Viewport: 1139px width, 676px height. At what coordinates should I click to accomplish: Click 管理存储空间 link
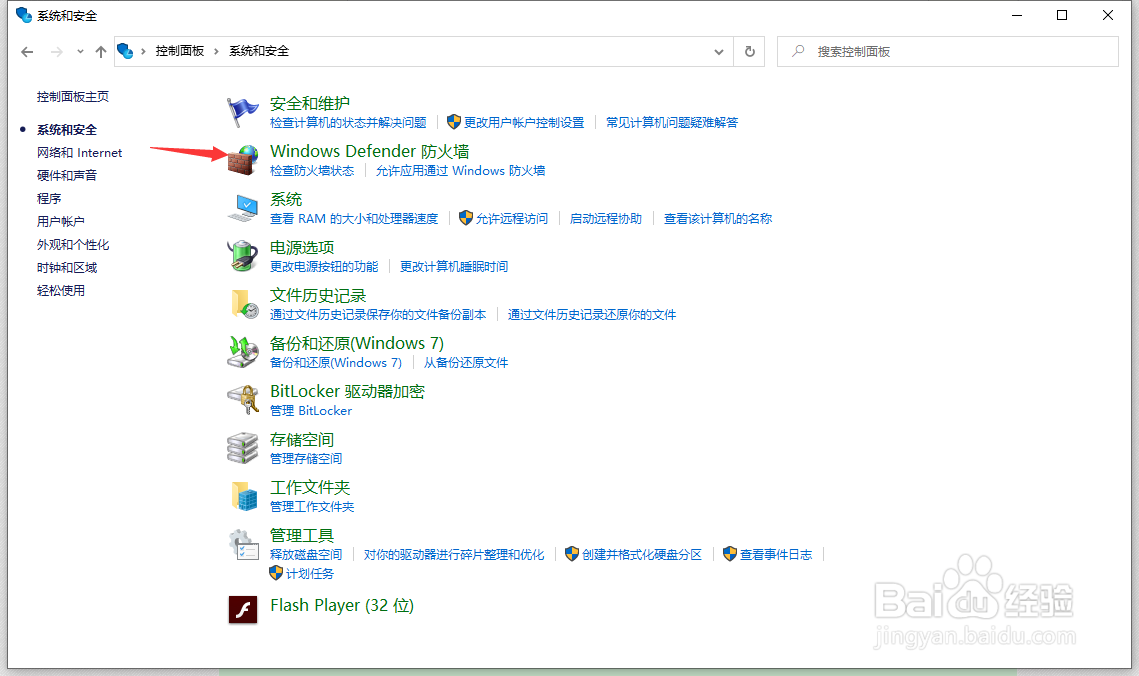tap(306, 458)
